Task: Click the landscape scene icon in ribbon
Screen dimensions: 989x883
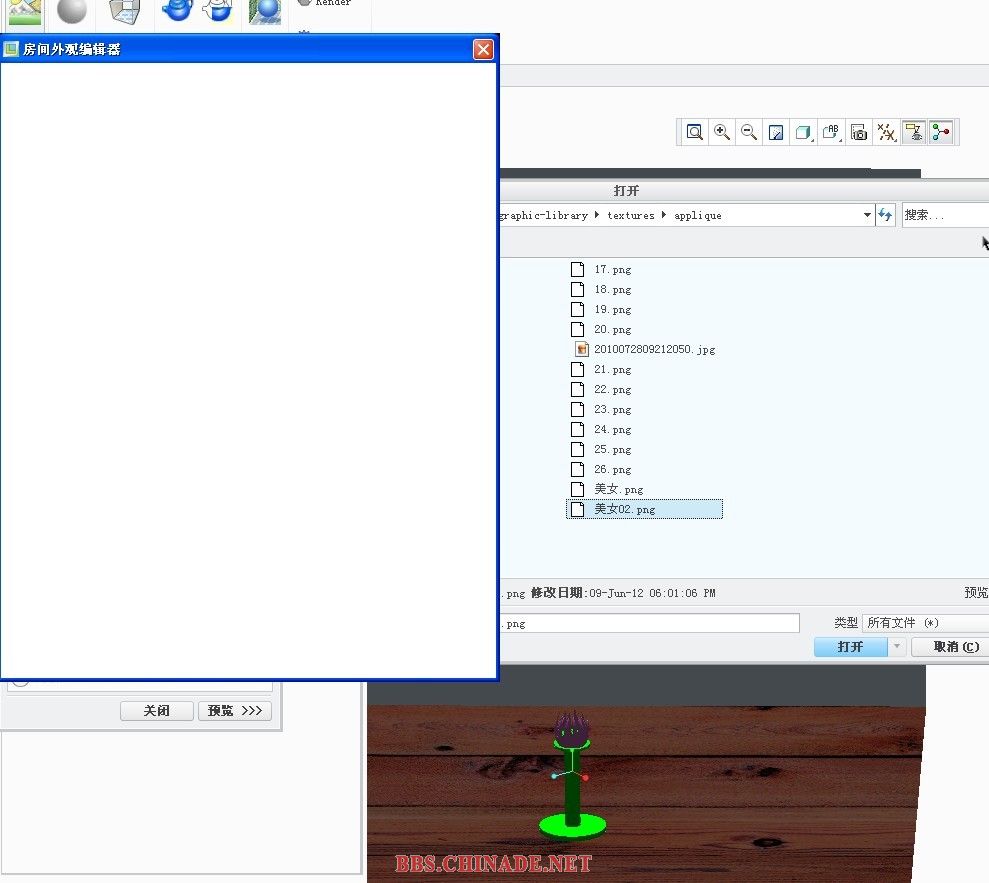Action: [24, 12]
